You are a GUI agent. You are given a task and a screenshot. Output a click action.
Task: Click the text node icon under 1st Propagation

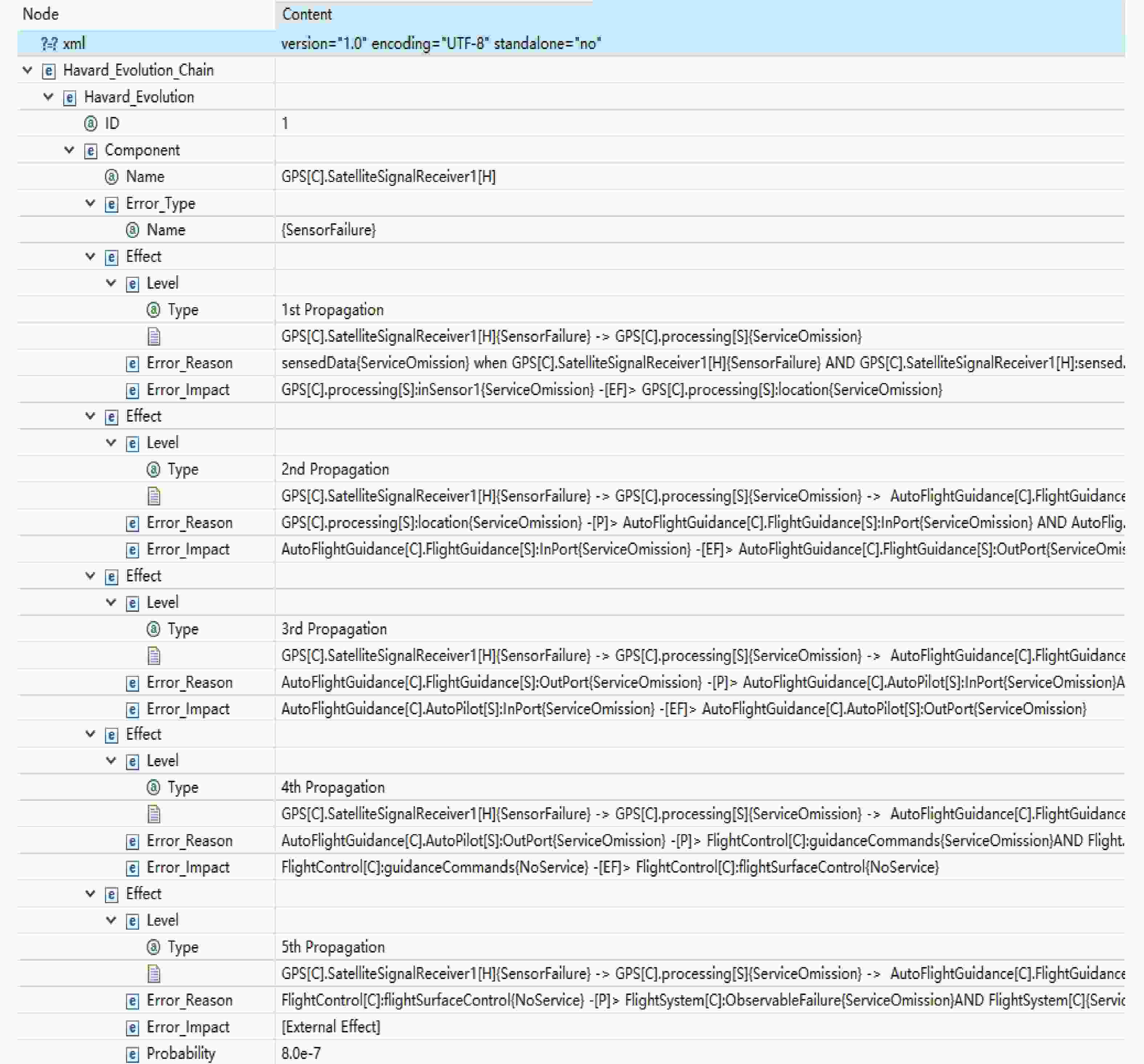154,337
